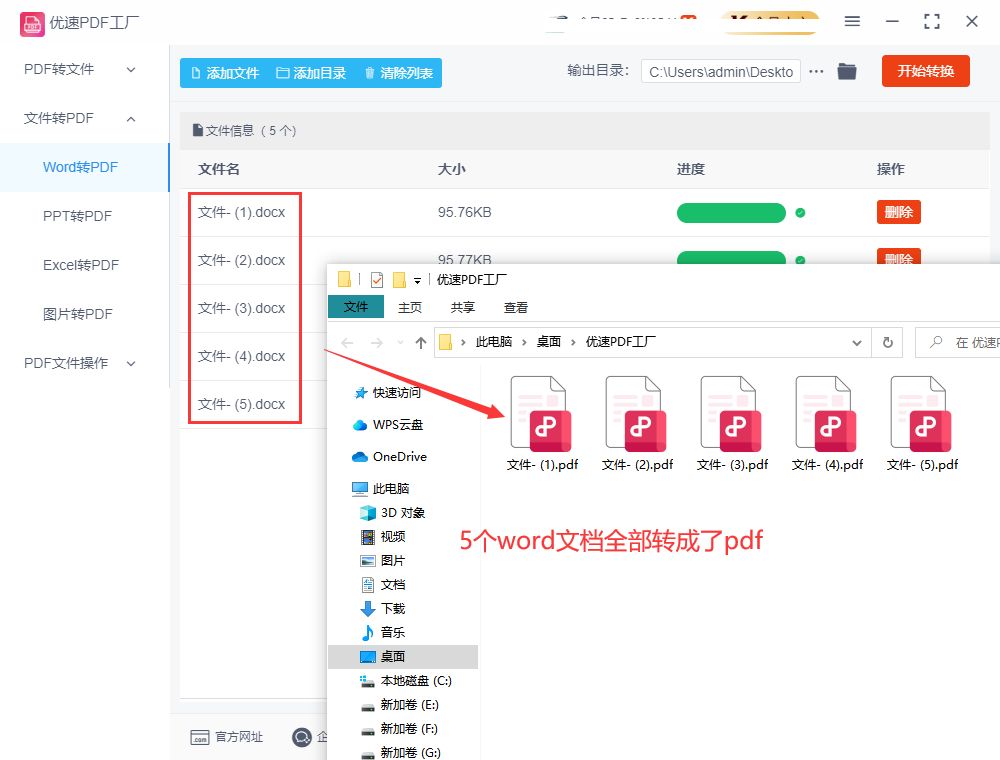Open 音乐 folder in navigation pane
This screenshot has height=760, width=1000.
383,632
